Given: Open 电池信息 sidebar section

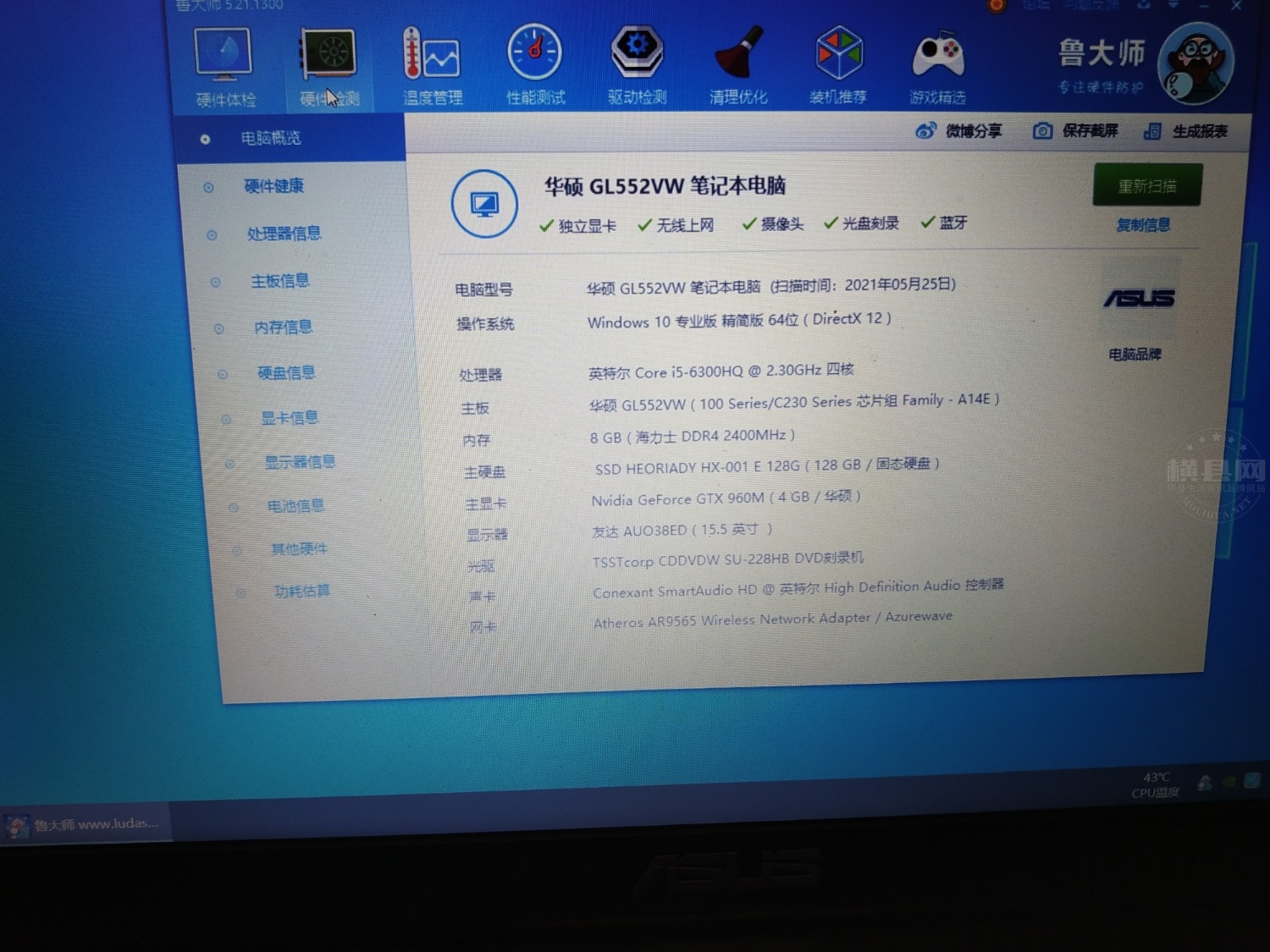Looking at the screenshot, I should pos(295,506).
